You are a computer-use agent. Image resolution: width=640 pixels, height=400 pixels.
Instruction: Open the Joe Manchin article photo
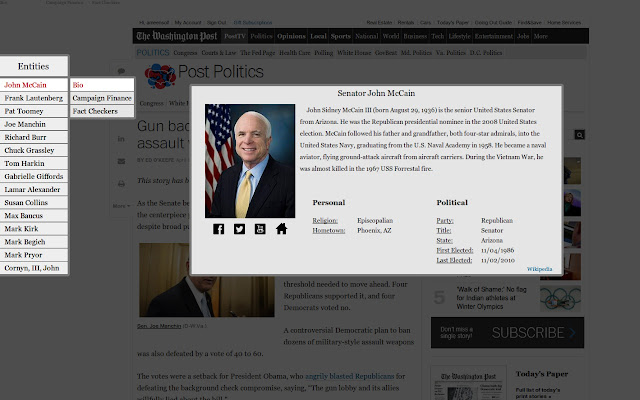pos(207,280)
